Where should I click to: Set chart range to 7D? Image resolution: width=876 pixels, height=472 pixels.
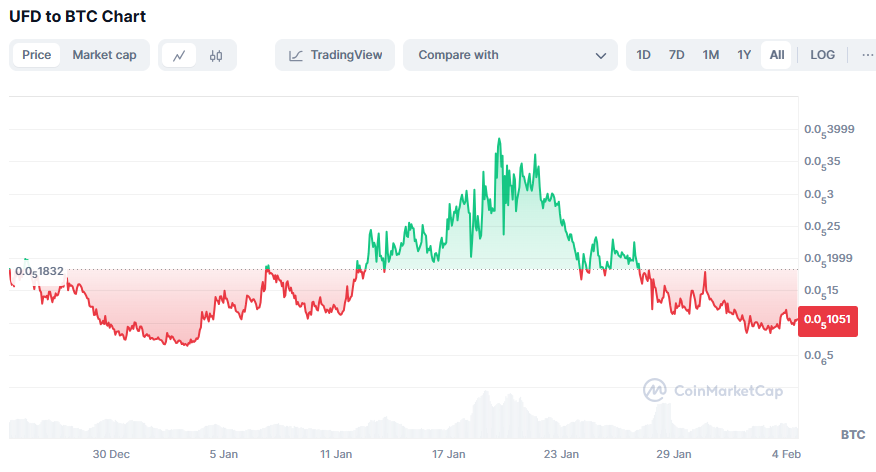677,55
